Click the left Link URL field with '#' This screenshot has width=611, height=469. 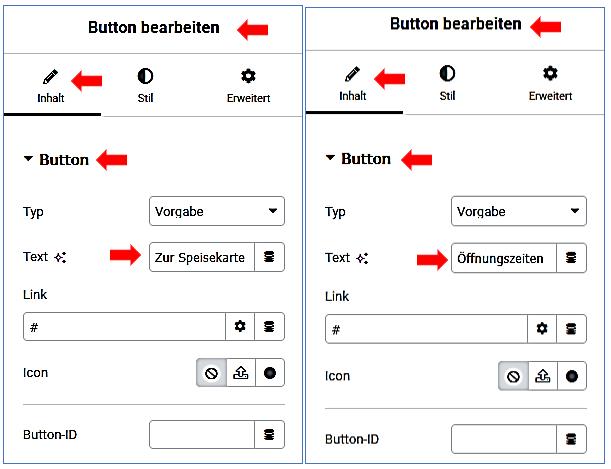tap(124, 327)
